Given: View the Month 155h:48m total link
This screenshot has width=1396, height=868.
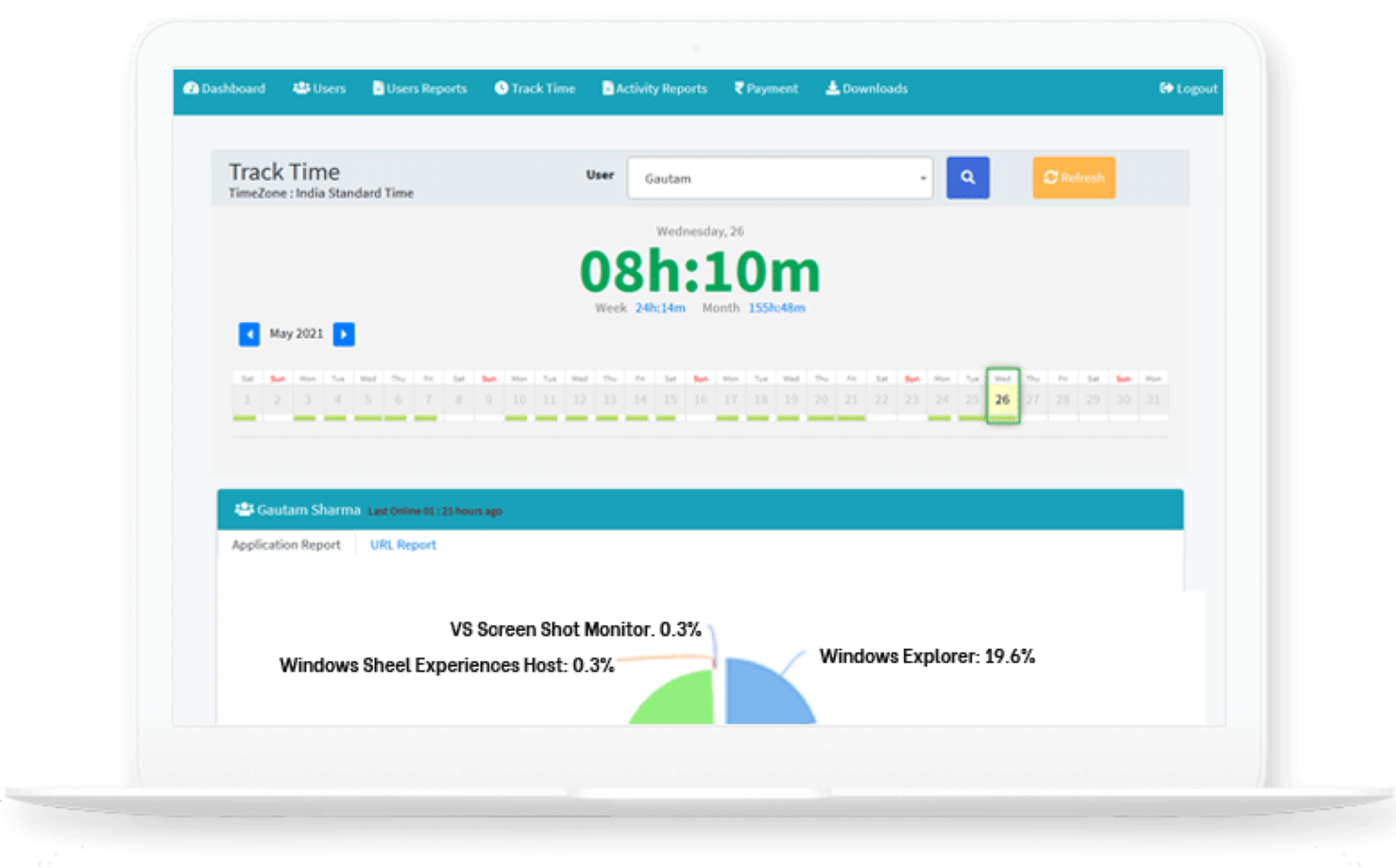Looking at the screenshot, I should [x=775, y=307].
